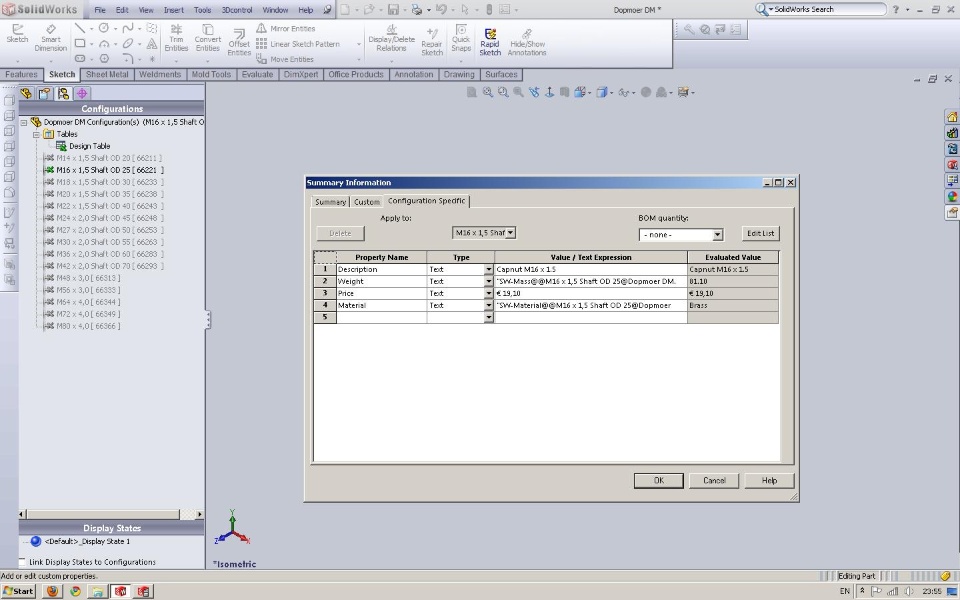This screenshot has height=600, width=960.
Task: Click Help in Summary Information dialog
Action: pyautogui.click(x=770, y=481)
